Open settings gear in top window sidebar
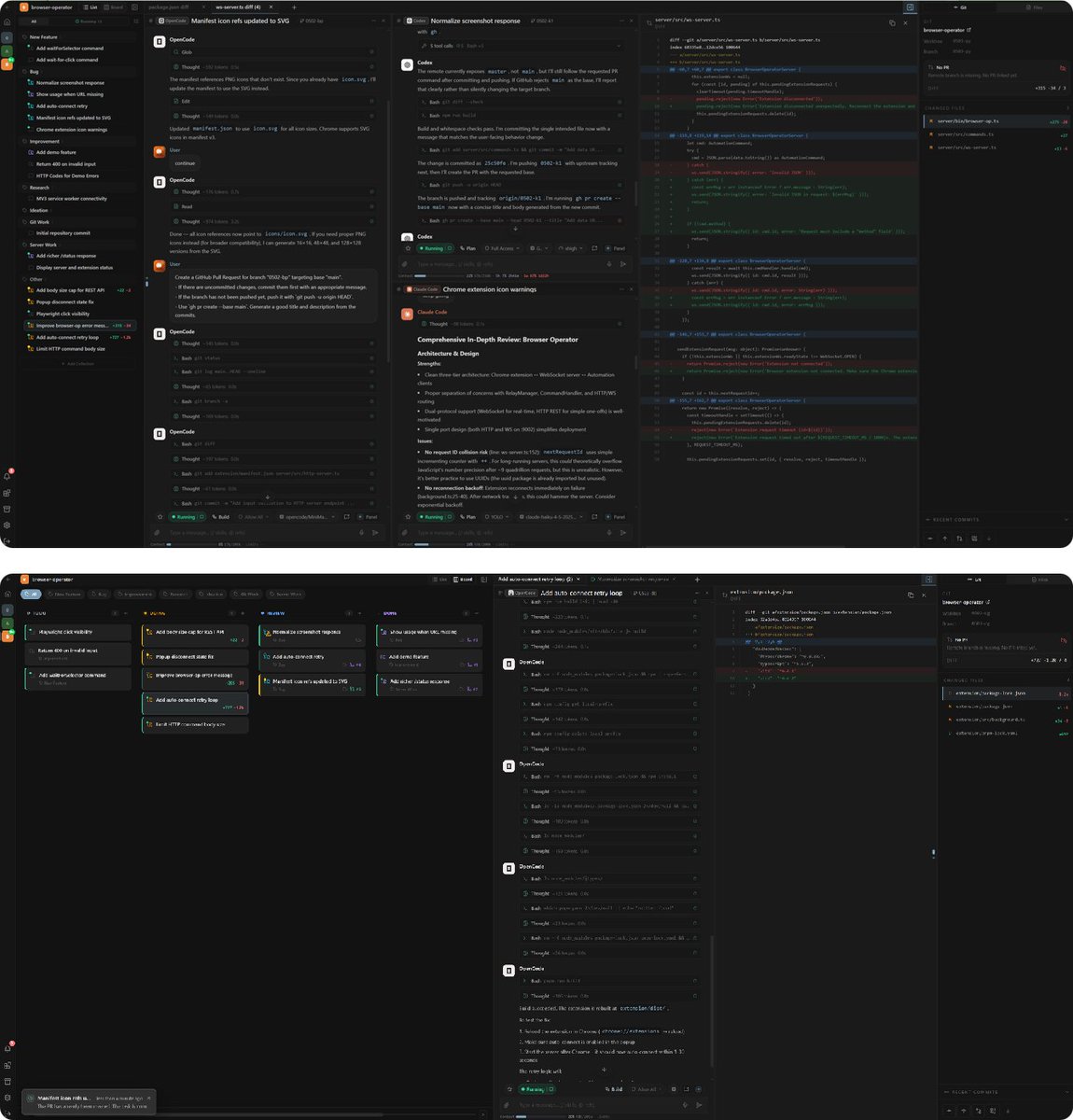Image resolution: width=1073 pixels, height=1120 pixels. (7, 525)
